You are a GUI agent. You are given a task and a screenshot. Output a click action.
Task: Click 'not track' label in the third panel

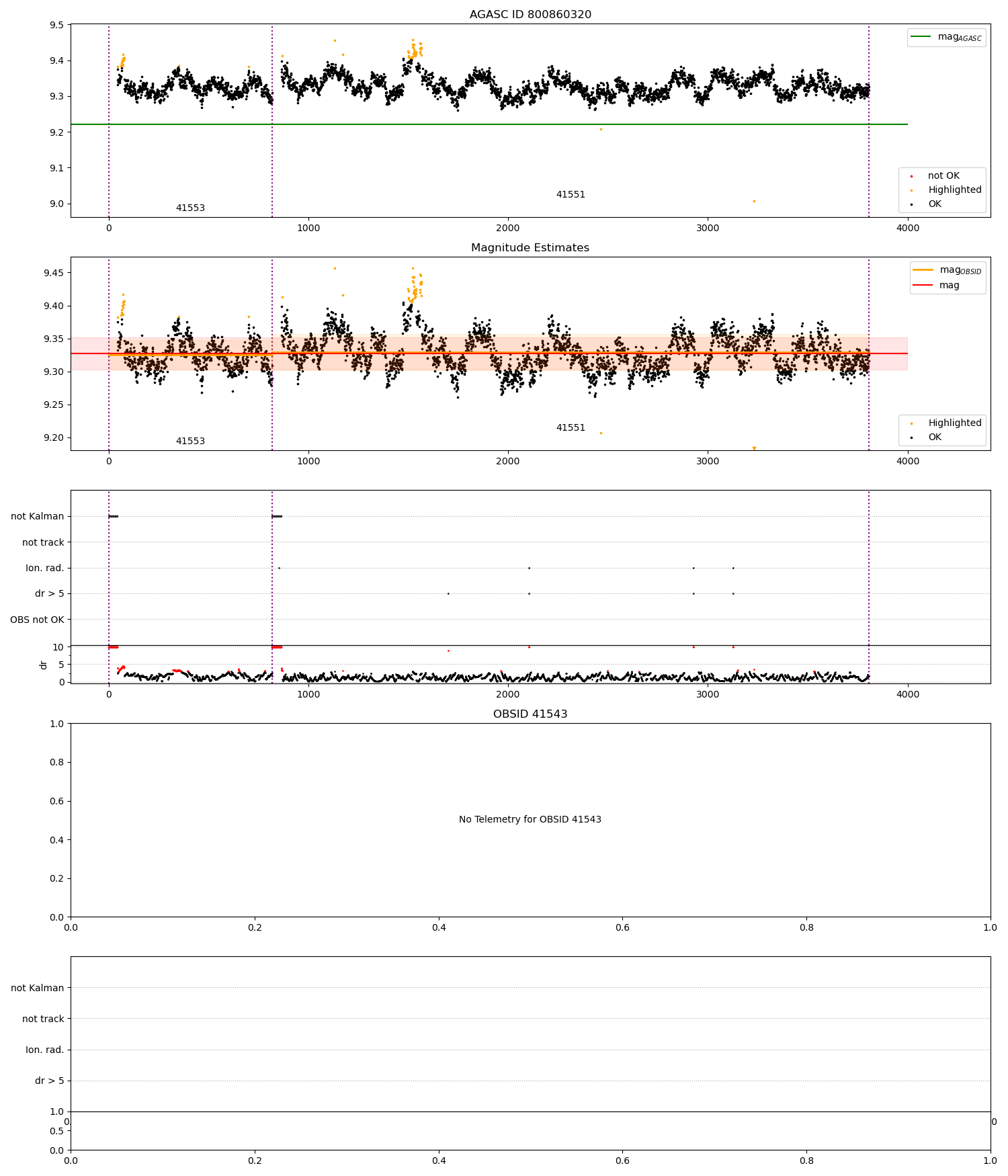(x=43, y=542)
